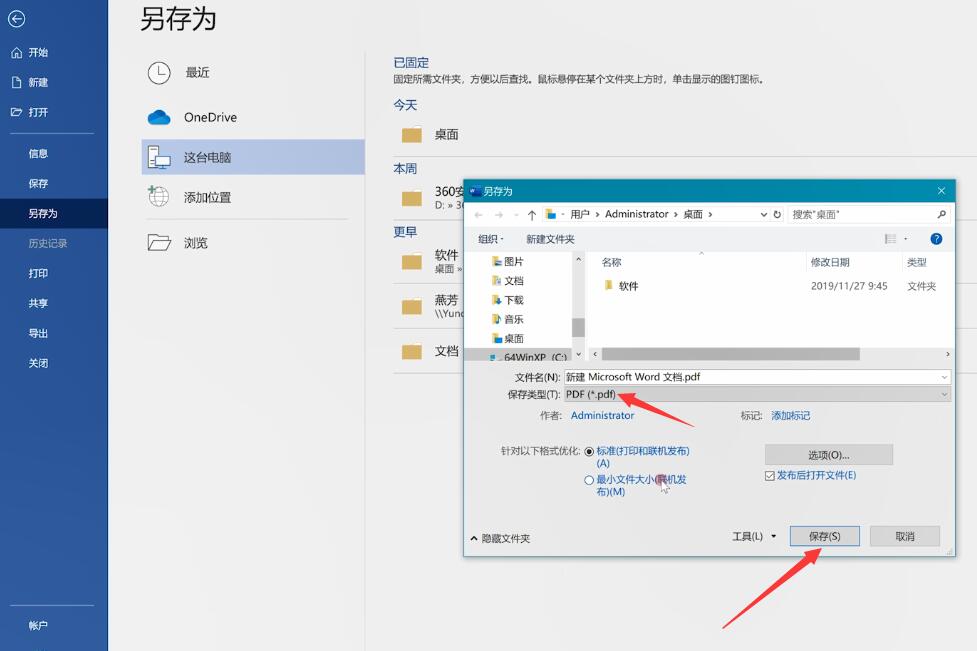Image resolution: width=977 pixels, height=651 pixels.
Task: Choose 导出 in the sidebar
Action: tap(38, 333)
